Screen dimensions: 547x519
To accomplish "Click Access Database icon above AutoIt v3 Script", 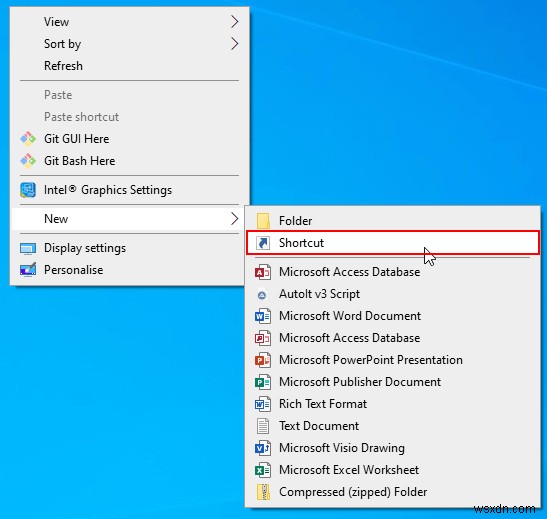I will pos(263,272).
